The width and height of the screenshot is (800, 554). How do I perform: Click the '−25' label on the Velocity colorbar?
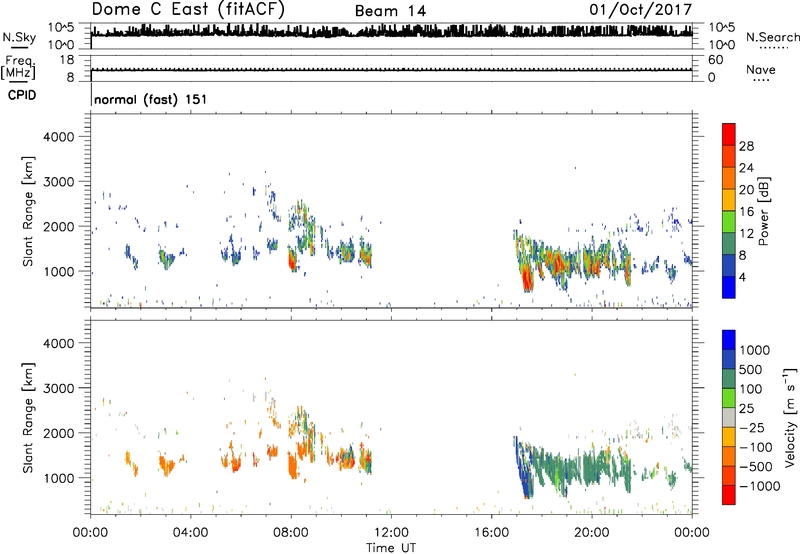coord(752,428)
